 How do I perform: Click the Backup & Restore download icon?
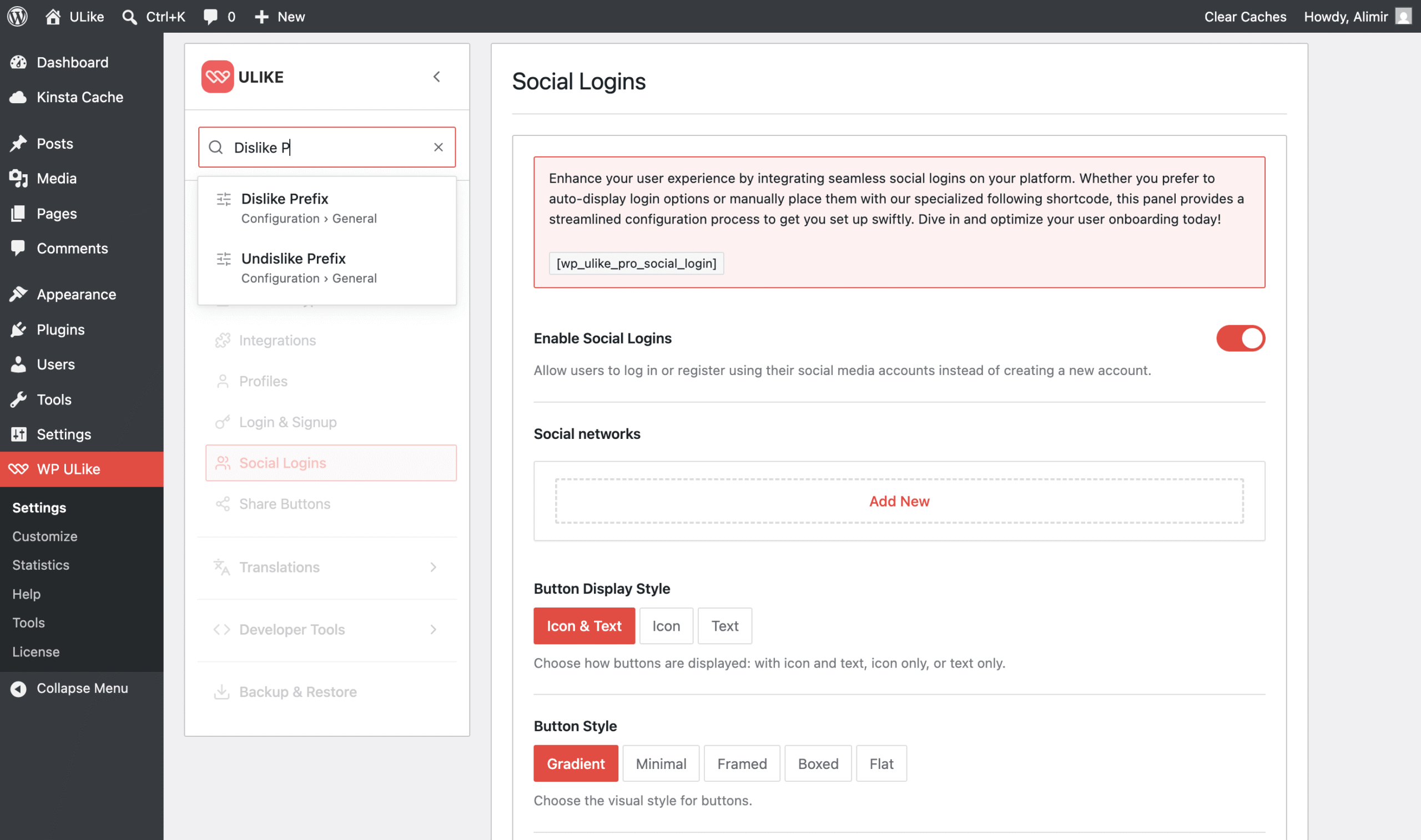[221, 692]
